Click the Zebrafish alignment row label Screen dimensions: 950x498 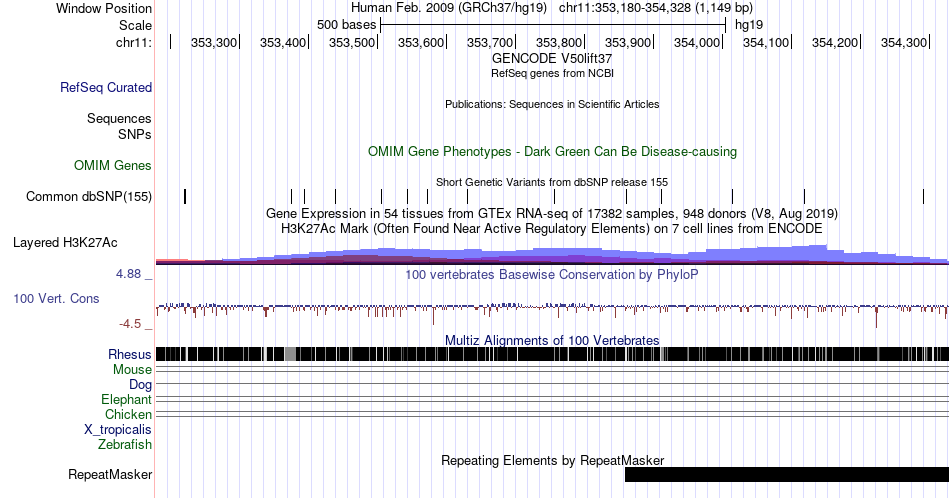pos(125,445)
